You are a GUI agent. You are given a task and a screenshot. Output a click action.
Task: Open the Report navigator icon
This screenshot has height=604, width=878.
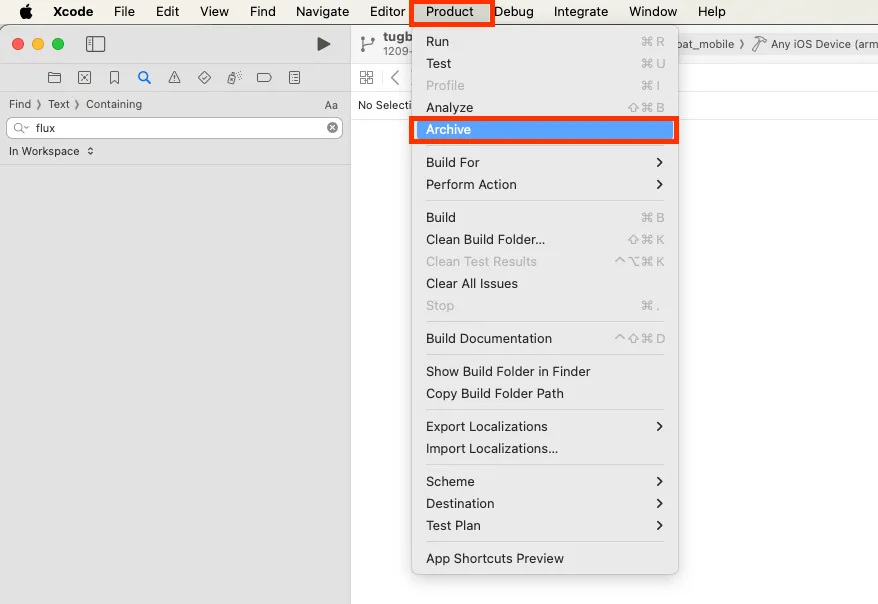295,78
